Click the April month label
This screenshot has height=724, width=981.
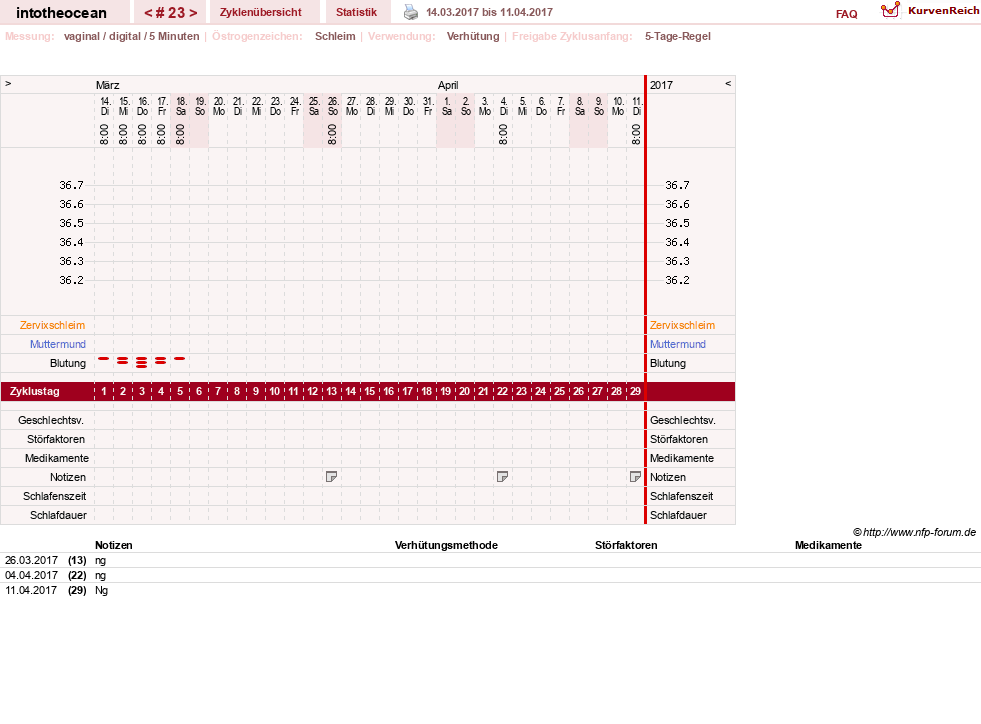(x=448, y=85)
